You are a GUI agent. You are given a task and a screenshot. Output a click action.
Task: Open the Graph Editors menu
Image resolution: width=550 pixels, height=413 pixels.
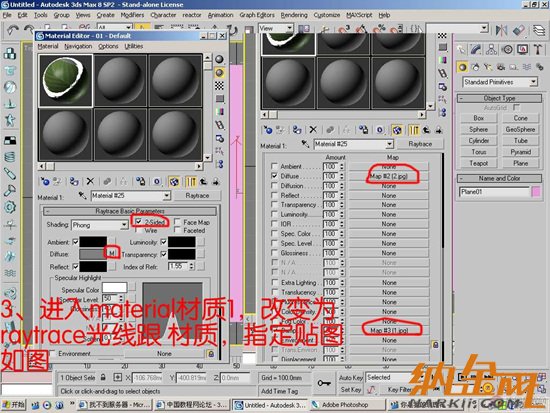tap(257, 15)
